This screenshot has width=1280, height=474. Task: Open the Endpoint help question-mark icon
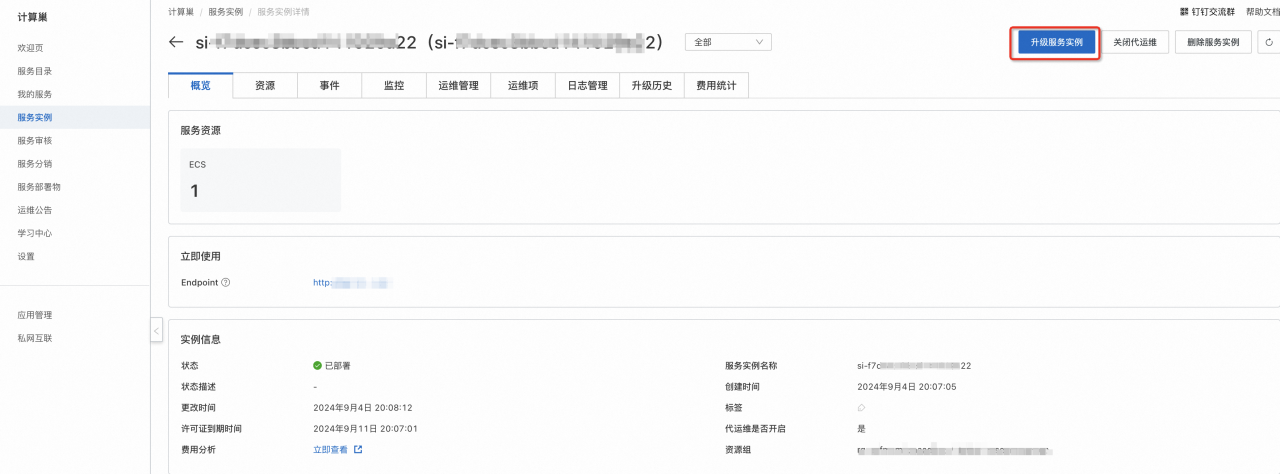[x=226, y=283]
